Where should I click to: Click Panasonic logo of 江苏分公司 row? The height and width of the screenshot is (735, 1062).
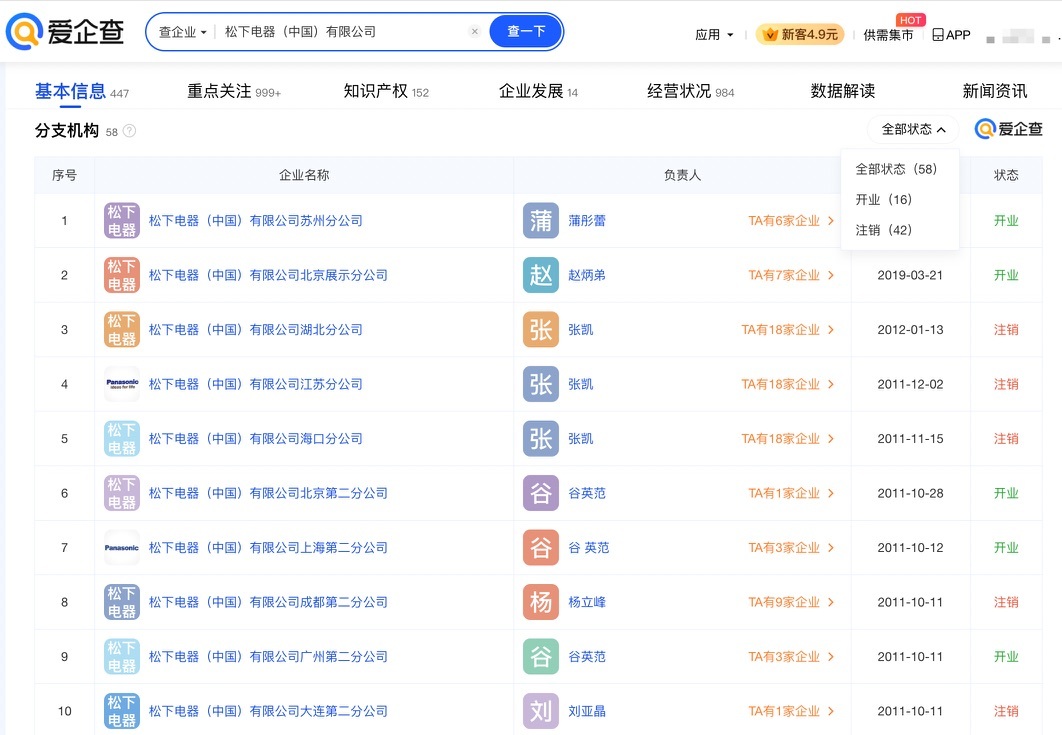click(x=122, y=384)
